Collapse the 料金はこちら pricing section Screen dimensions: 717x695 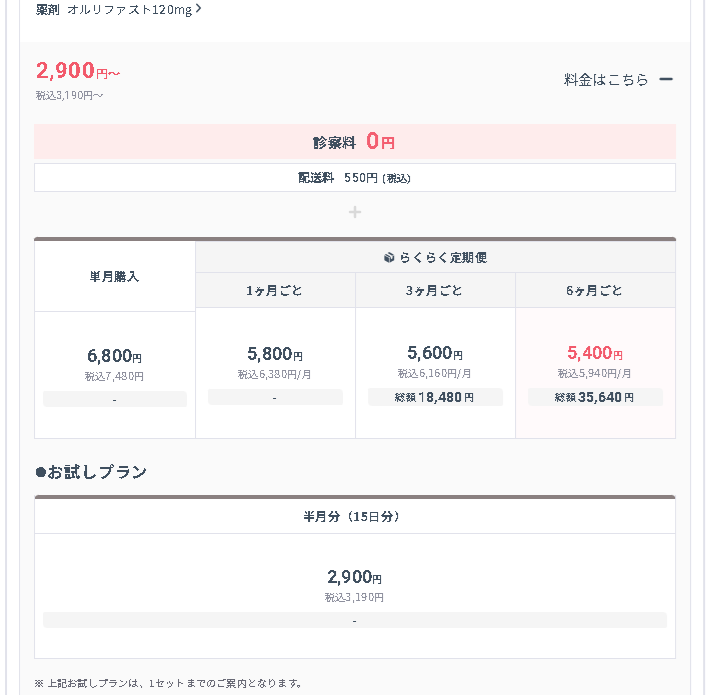(618, 80)
